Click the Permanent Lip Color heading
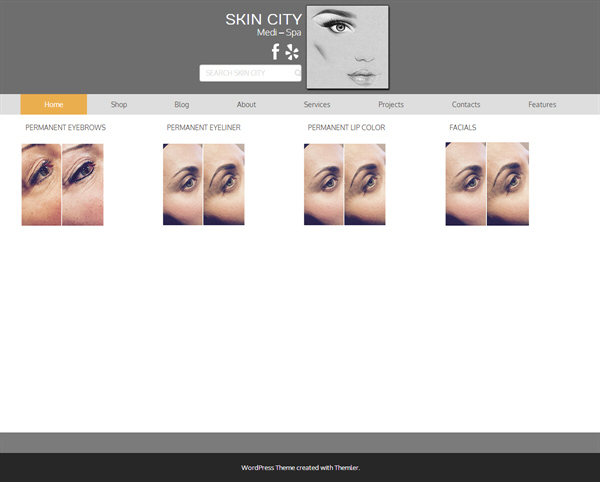600x482 pixels. (346, 127)
